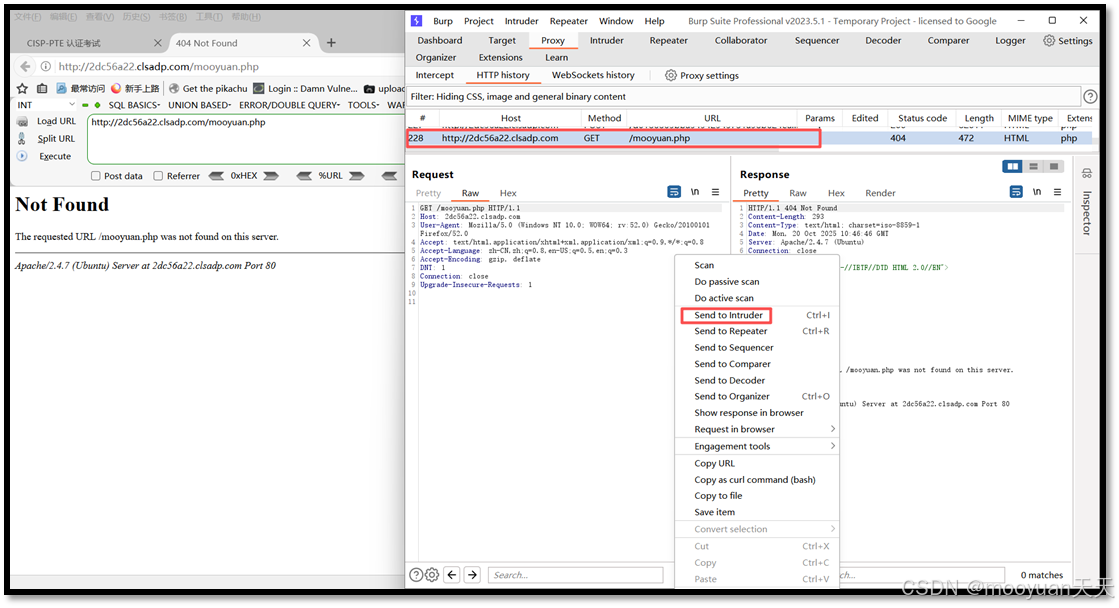This screenshot has width=1119, height=608.
Task: Open Response pane hamburger options menu
Action: pyautogui.click(x=1058, y=192)
